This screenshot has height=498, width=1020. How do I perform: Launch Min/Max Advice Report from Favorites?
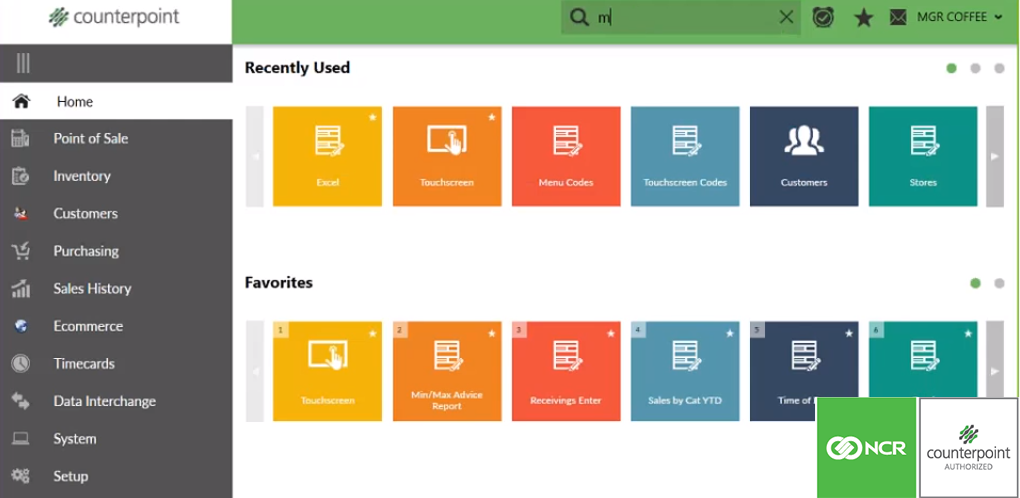[446, 370]
